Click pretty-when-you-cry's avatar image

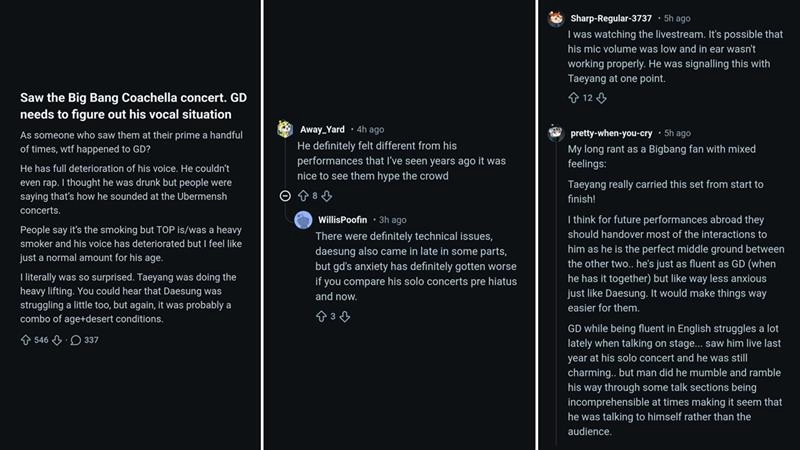point(554,132)
